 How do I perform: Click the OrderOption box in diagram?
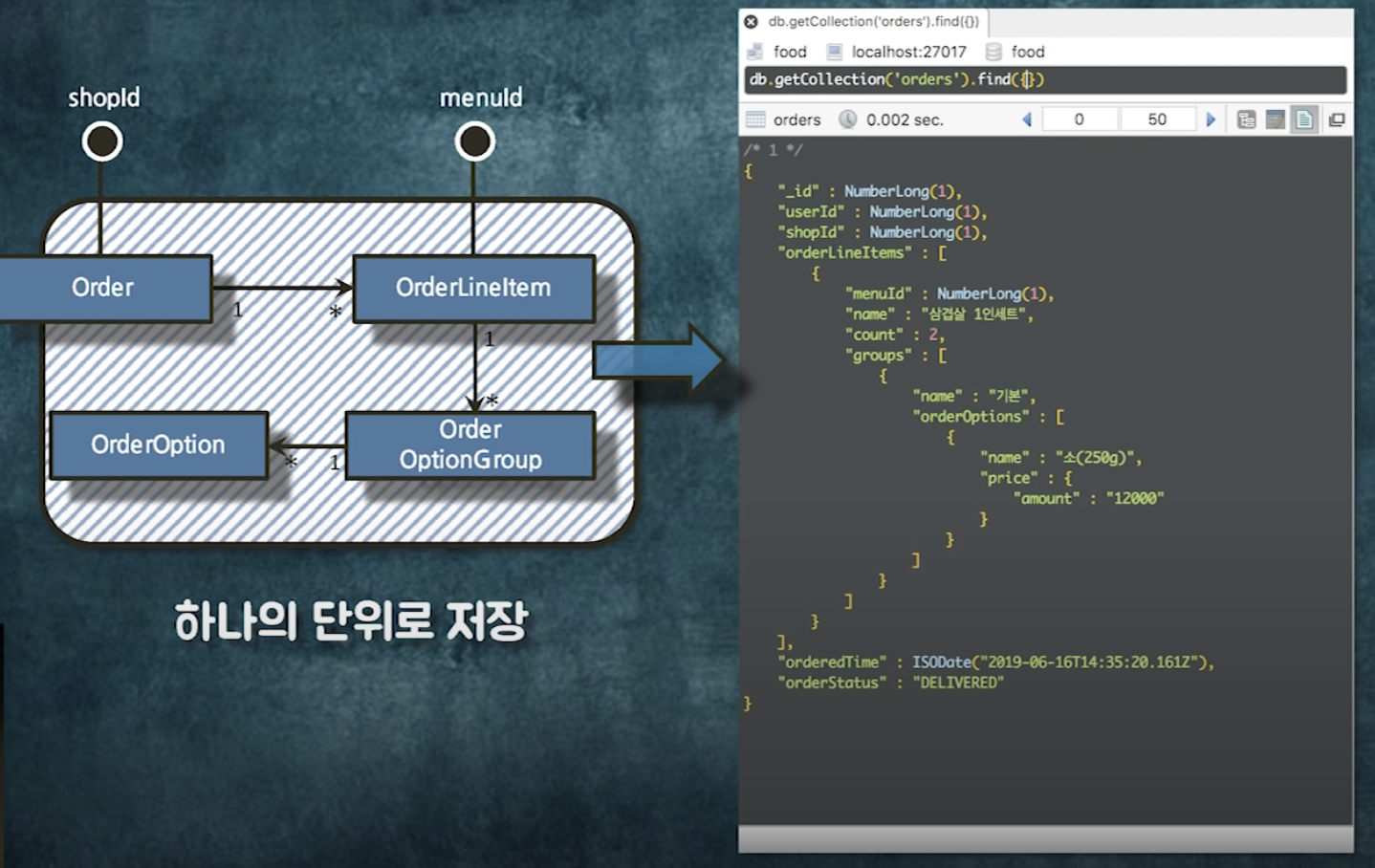159,445
